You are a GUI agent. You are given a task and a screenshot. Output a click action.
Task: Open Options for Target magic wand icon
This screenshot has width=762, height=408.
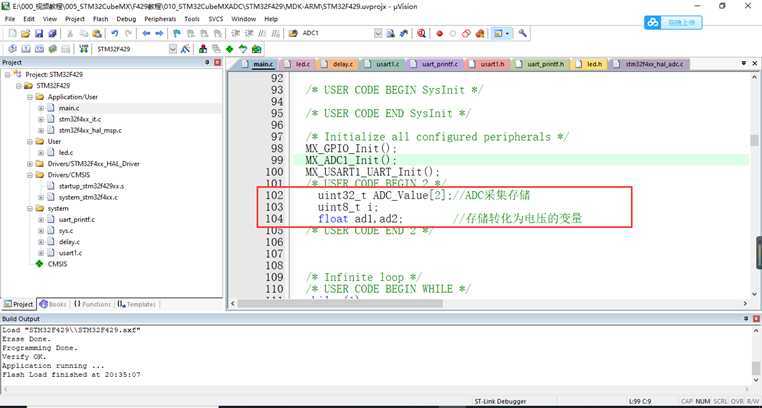[185, 49]
